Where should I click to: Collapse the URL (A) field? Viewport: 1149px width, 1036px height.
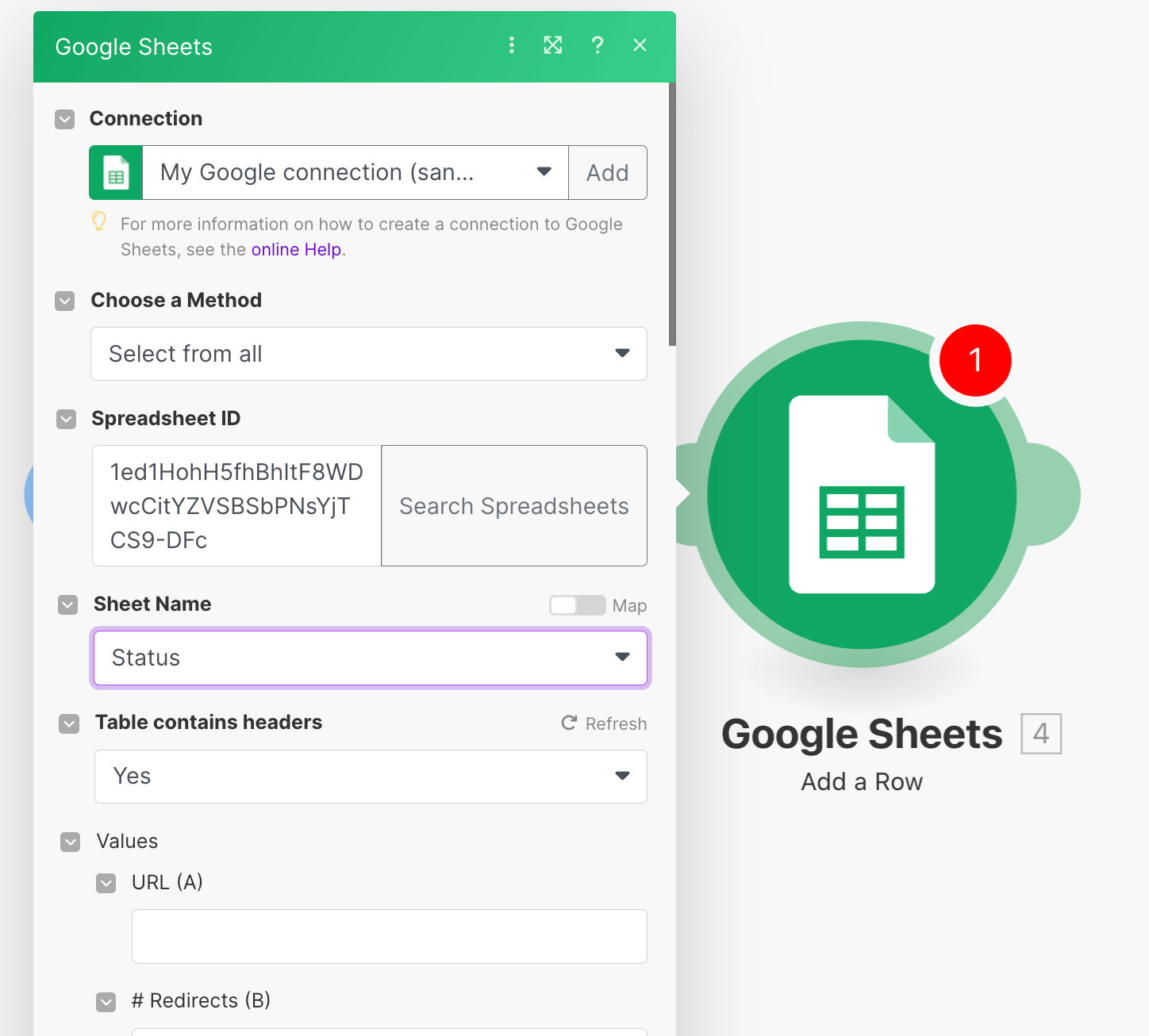106,883
